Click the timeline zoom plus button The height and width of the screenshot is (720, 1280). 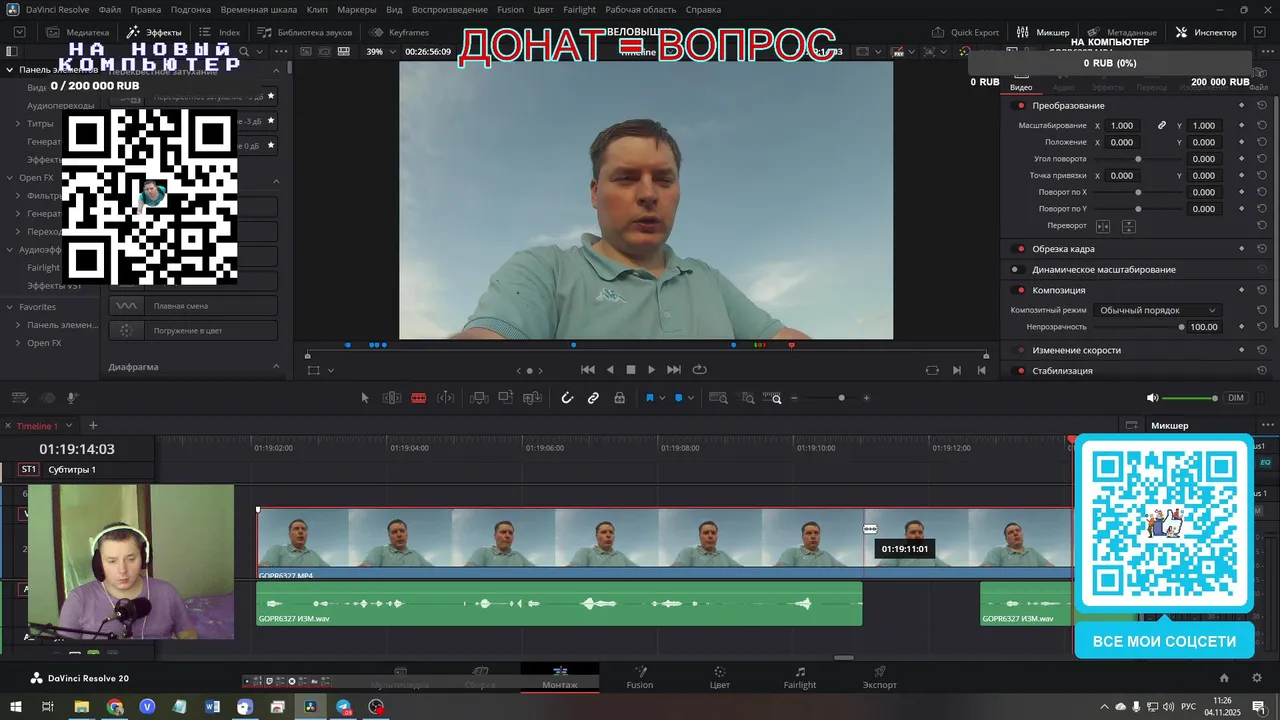pyautogui.click(x=866, y=398)
